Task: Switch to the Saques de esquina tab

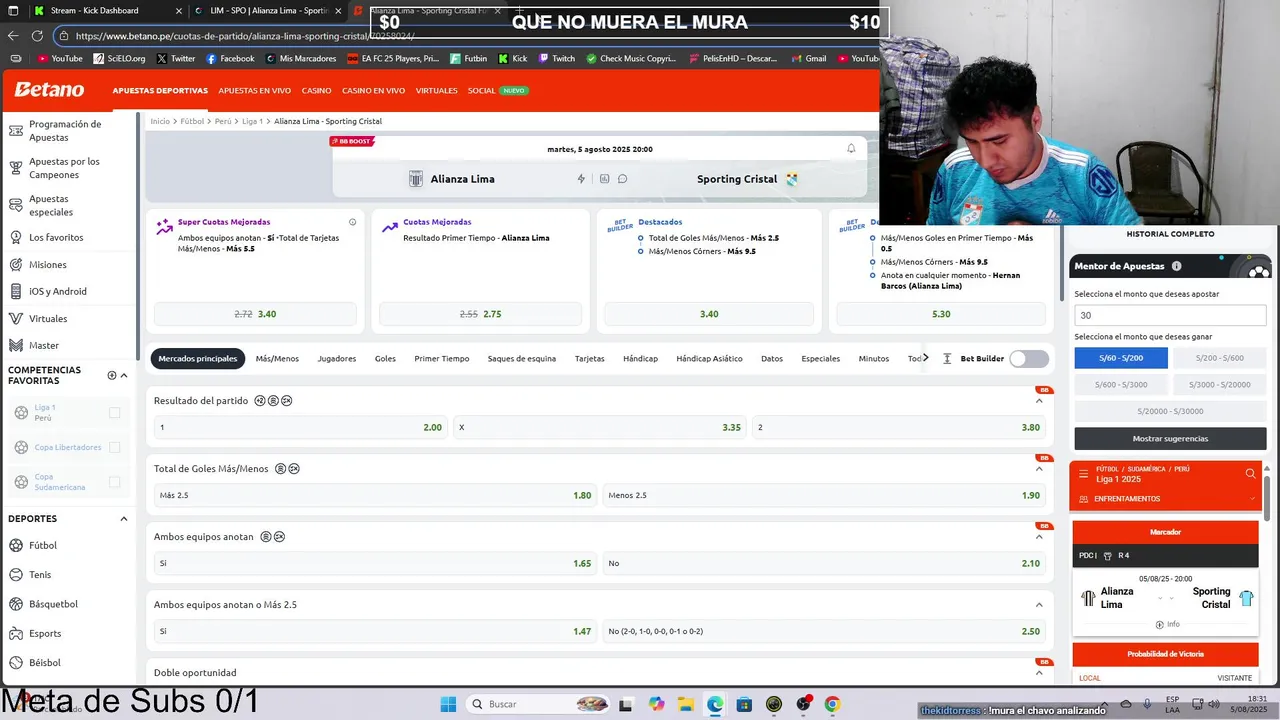Action: pos(522,358)
